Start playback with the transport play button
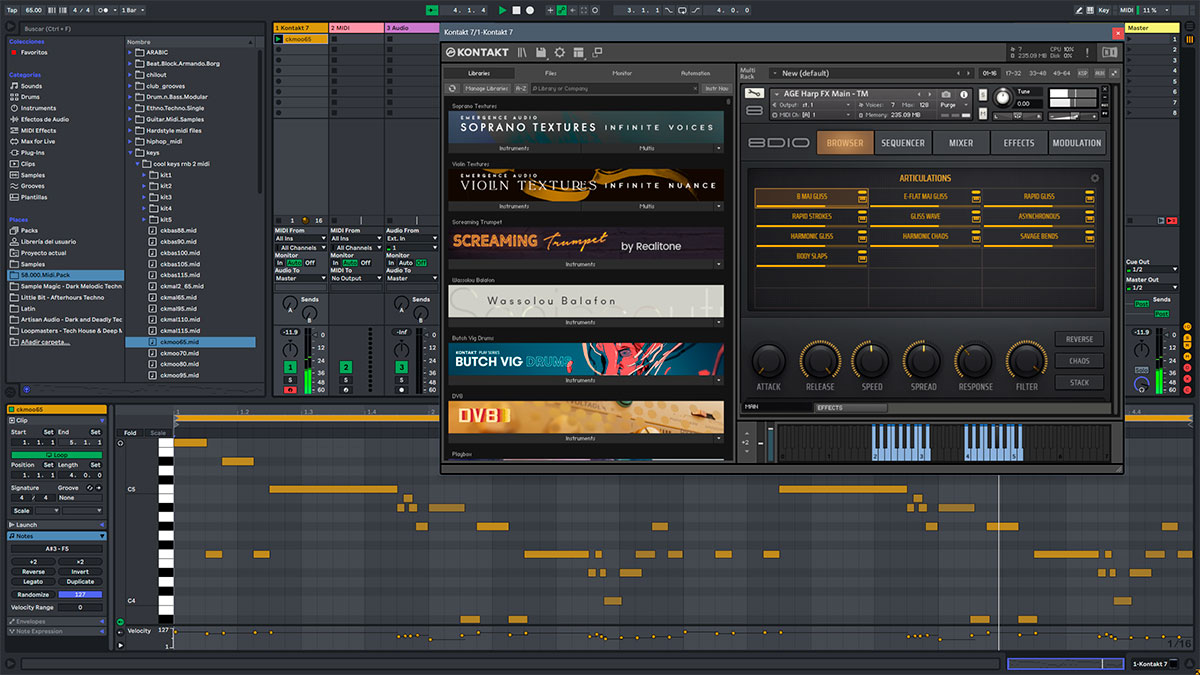Screen dimensions: 1200x675 coord(503,10)
